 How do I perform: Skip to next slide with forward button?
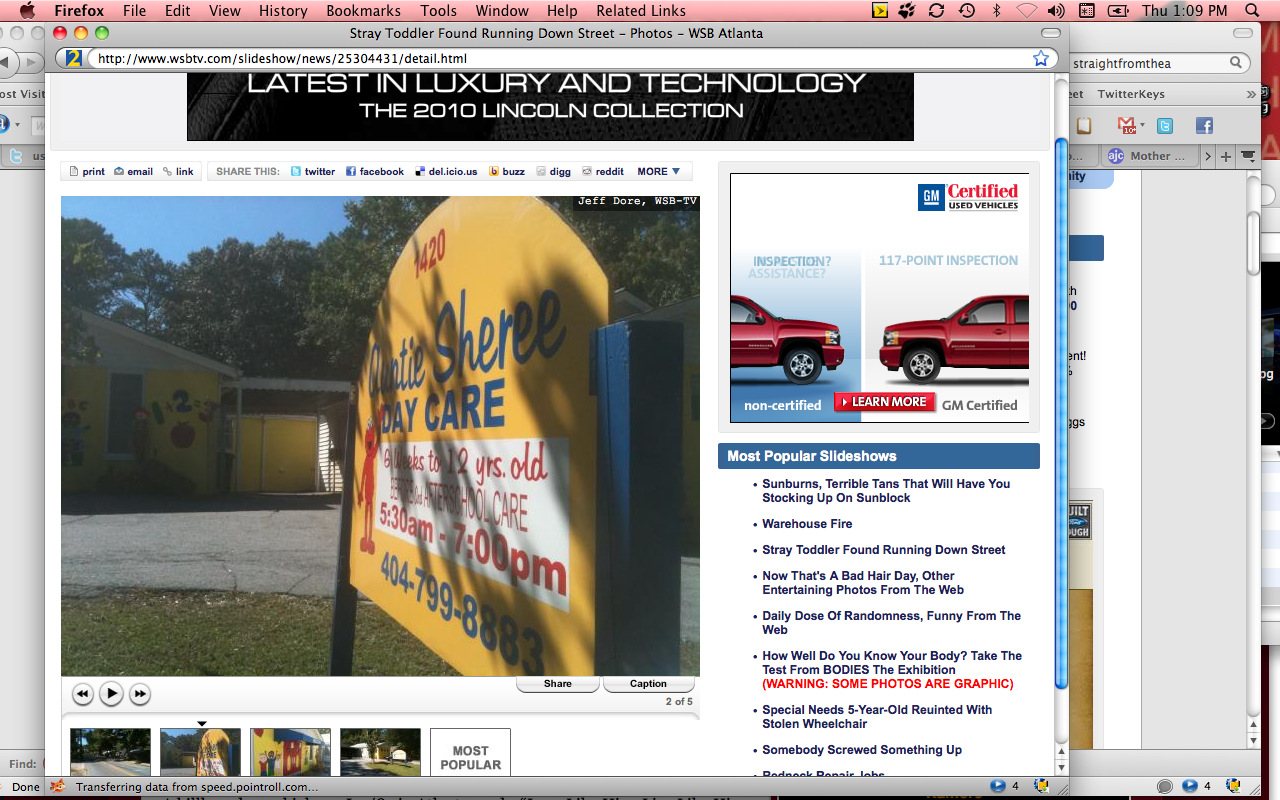pyautogui.click(x=140, y=694)
